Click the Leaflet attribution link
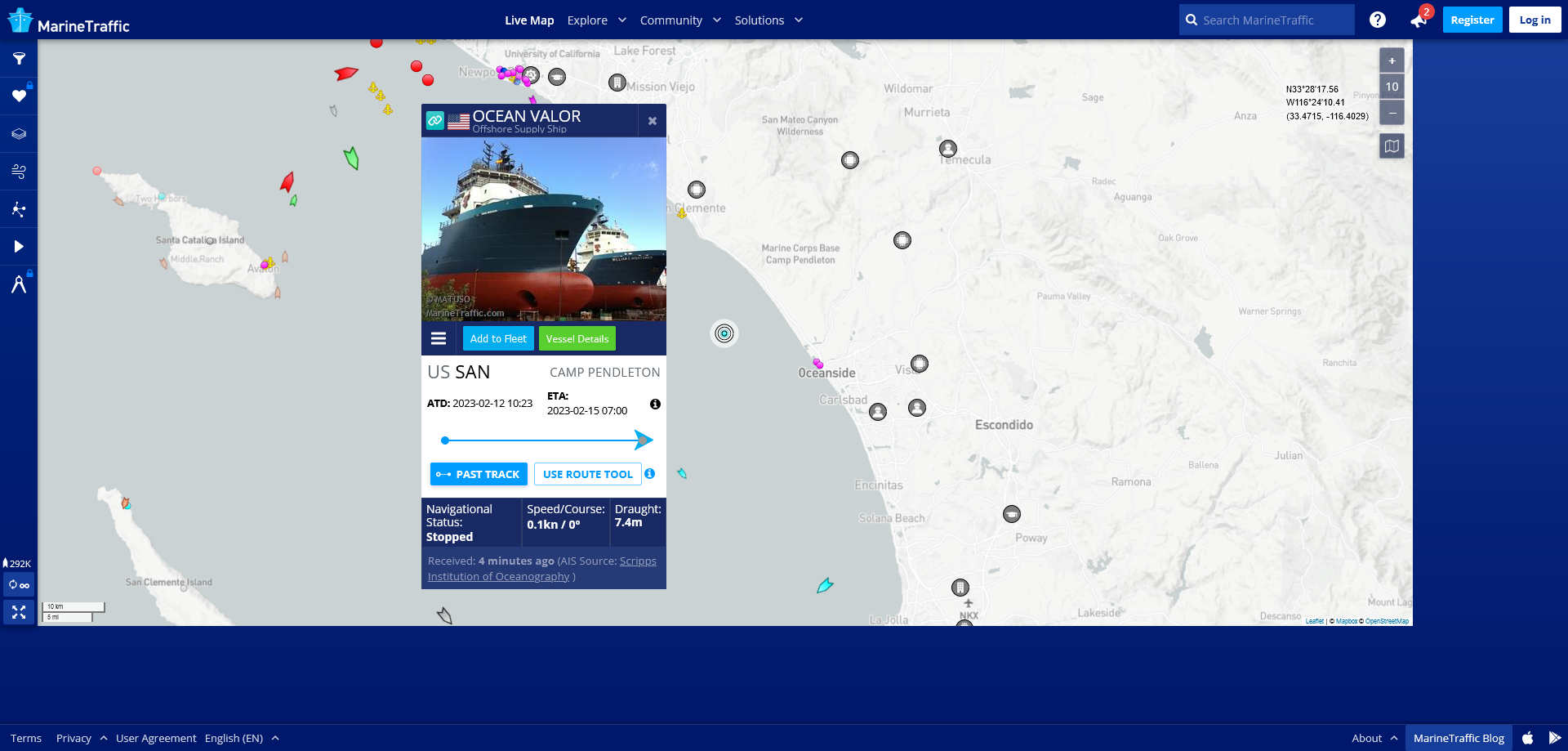This screenshot has height=751, width=1568. (1314, 621)
